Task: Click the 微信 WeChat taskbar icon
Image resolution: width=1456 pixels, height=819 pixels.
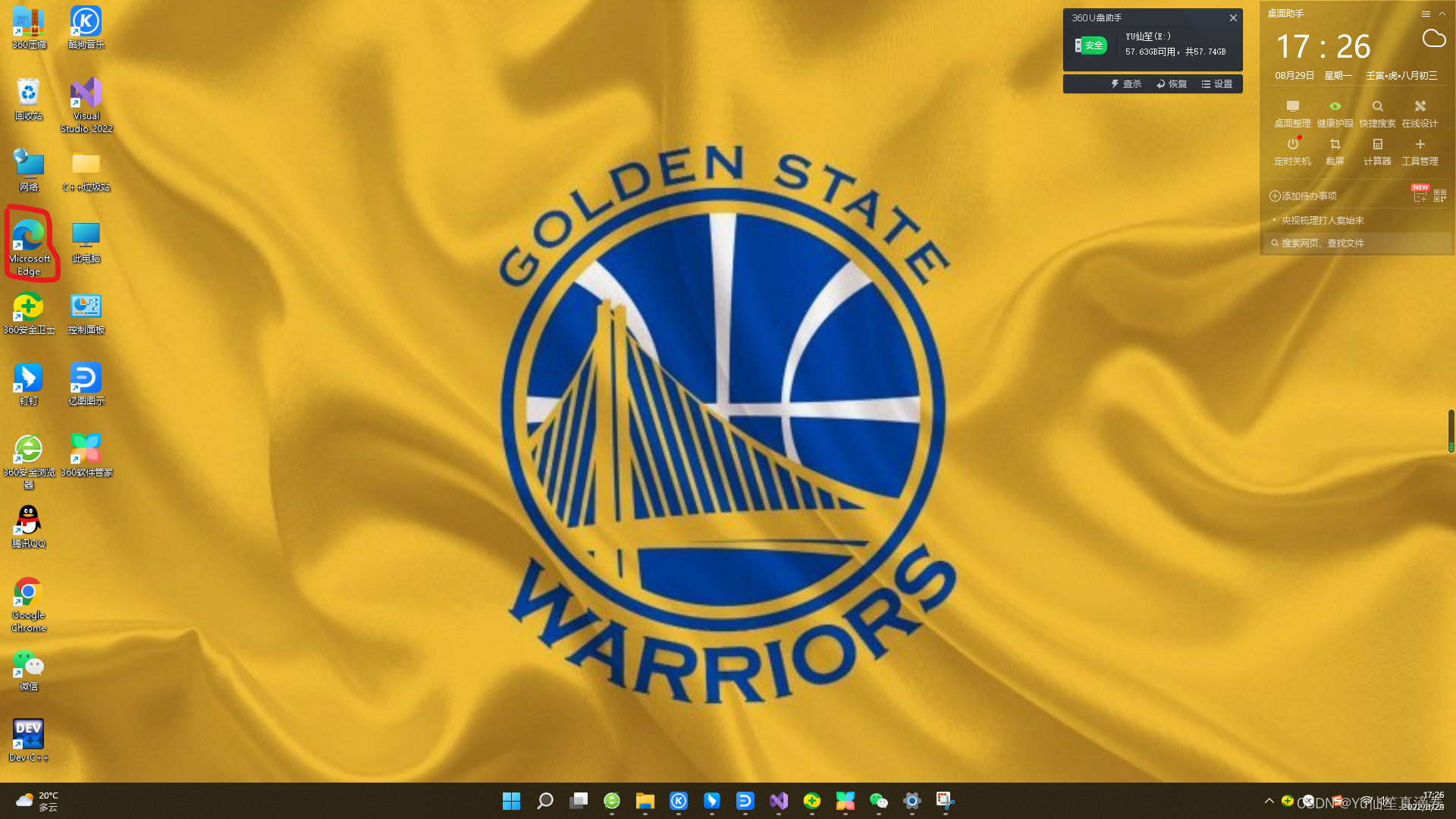Action: tap(878, 801)
